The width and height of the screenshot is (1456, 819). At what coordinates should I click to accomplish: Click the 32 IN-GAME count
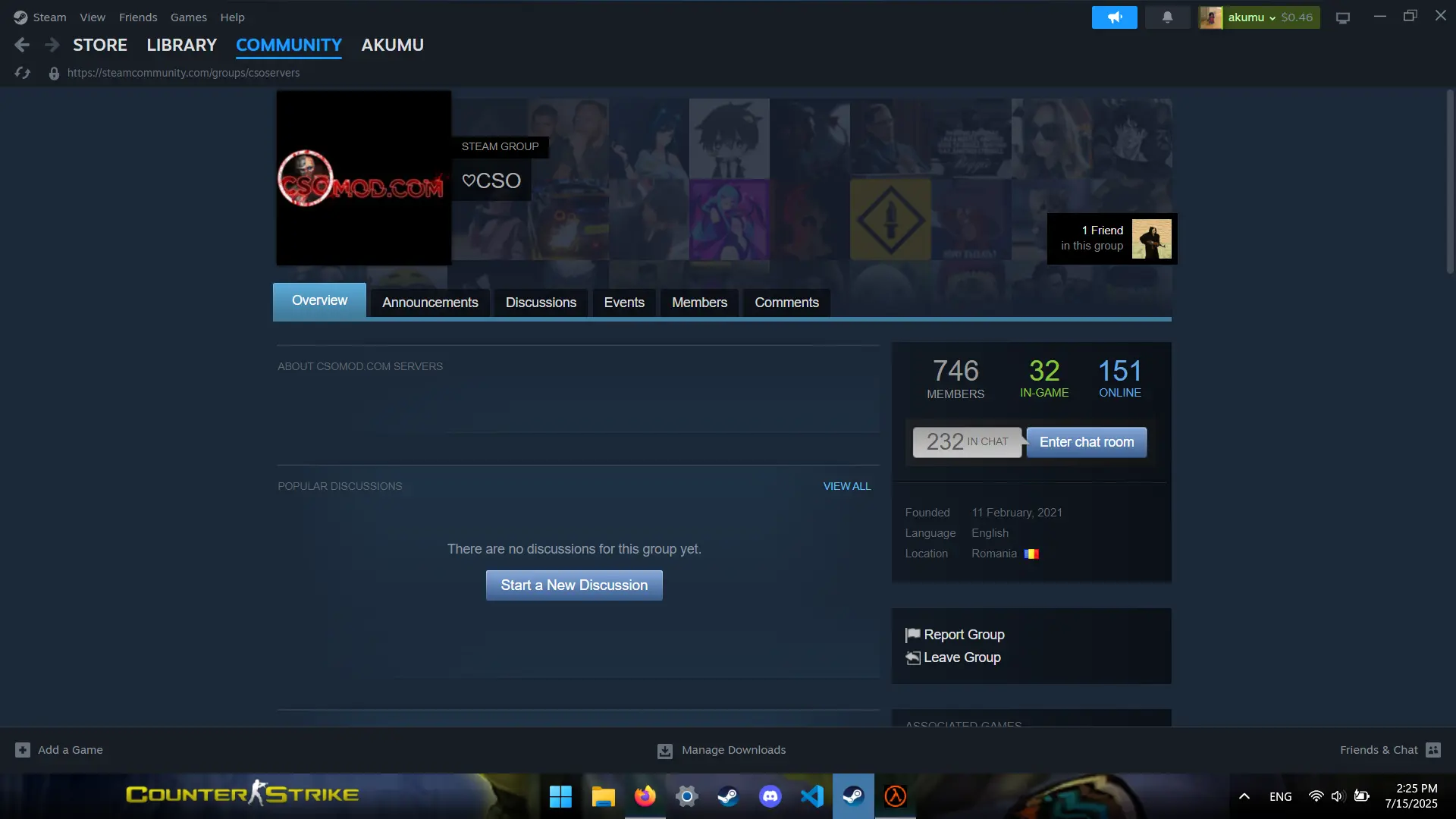pos(1044,378)
